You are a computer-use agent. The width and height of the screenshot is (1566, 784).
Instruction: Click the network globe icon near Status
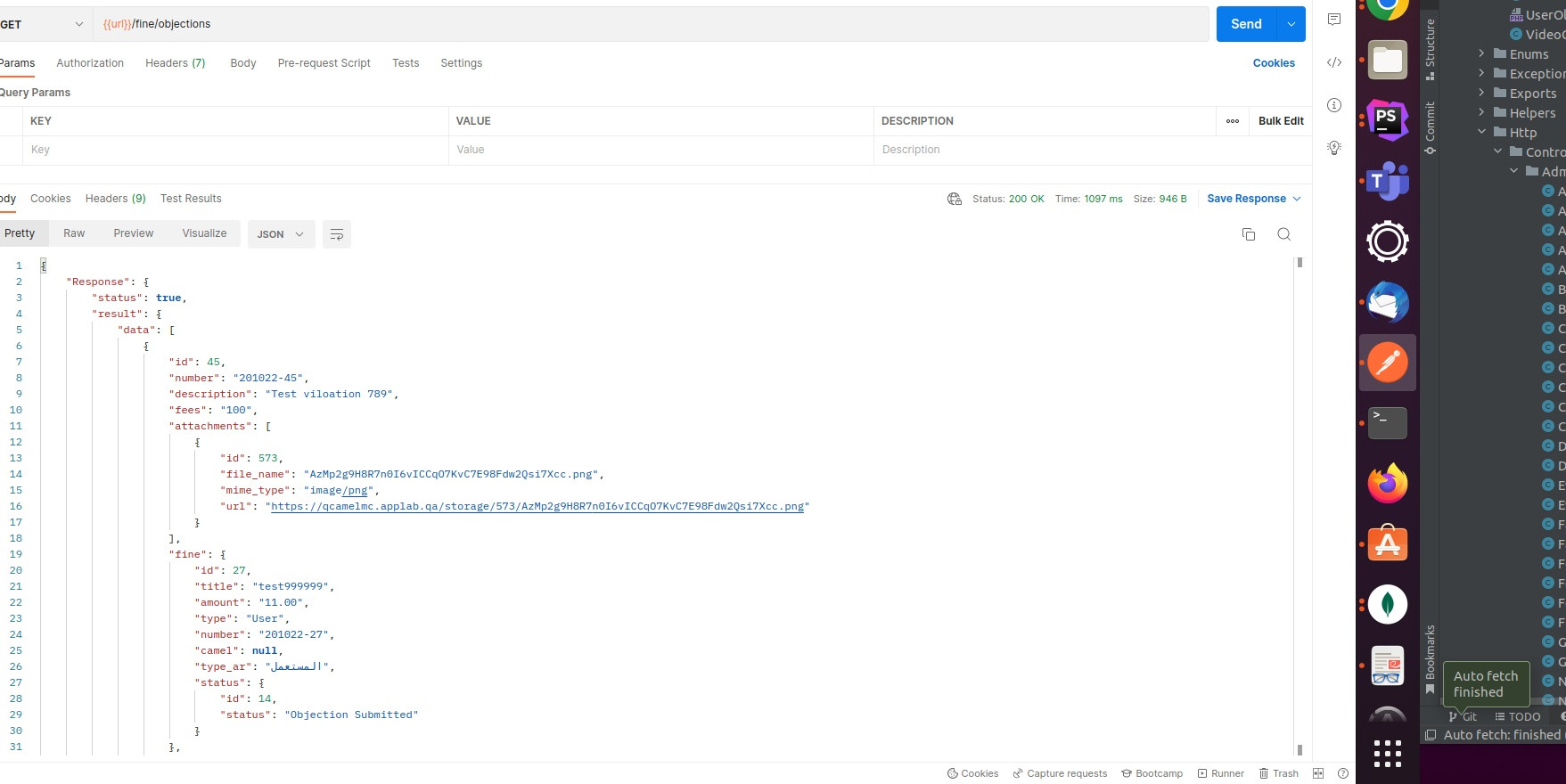pos(954,199)
